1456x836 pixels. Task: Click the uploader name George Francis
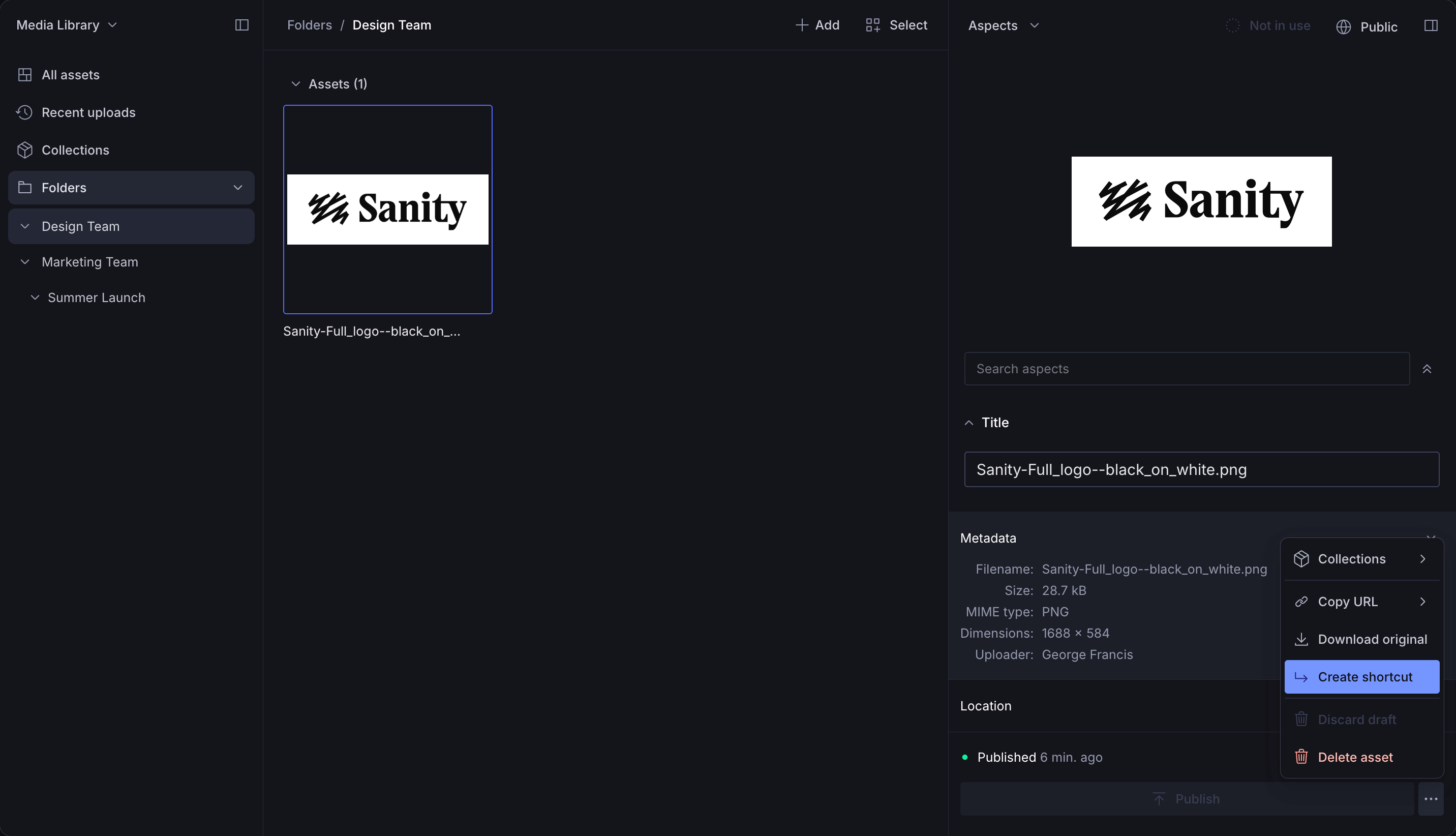click(1087, 654)
